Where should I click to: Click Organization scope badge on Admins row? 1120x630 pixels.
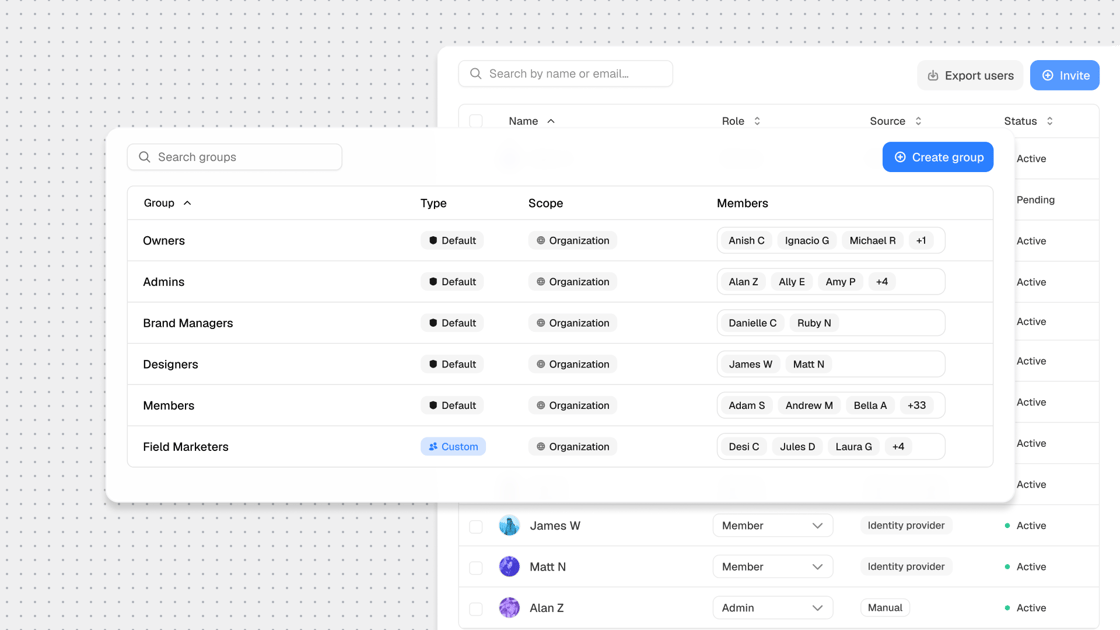click(x=573, y=281)
